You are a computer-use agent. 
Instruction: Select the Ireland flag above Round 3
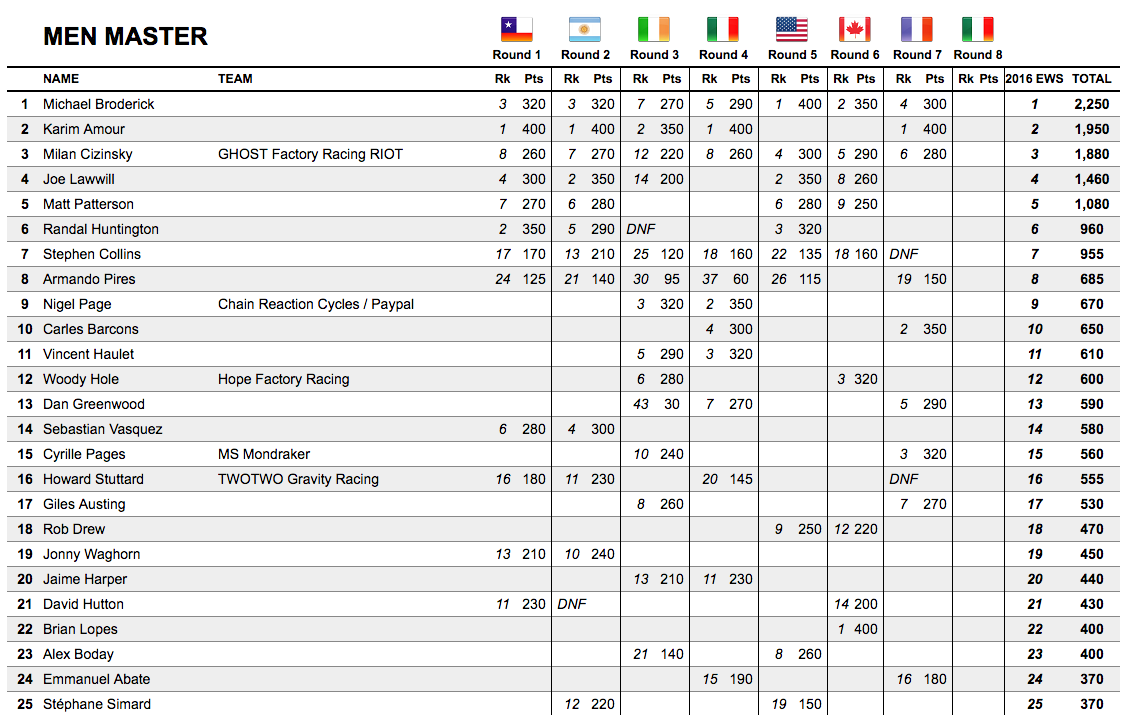tap(654, 29)
